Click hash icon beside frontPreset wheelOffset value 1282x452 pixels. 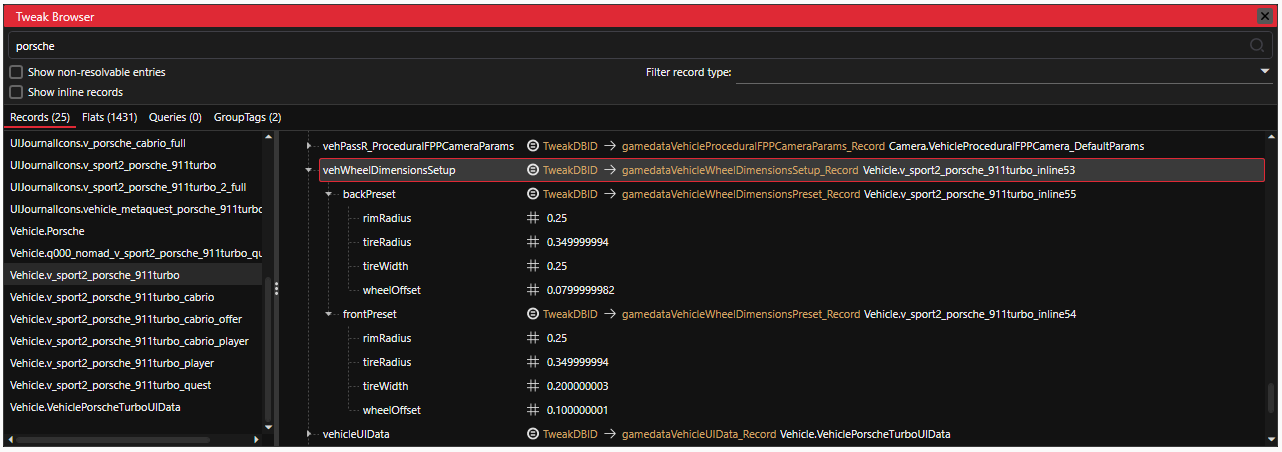pos(533,410)
